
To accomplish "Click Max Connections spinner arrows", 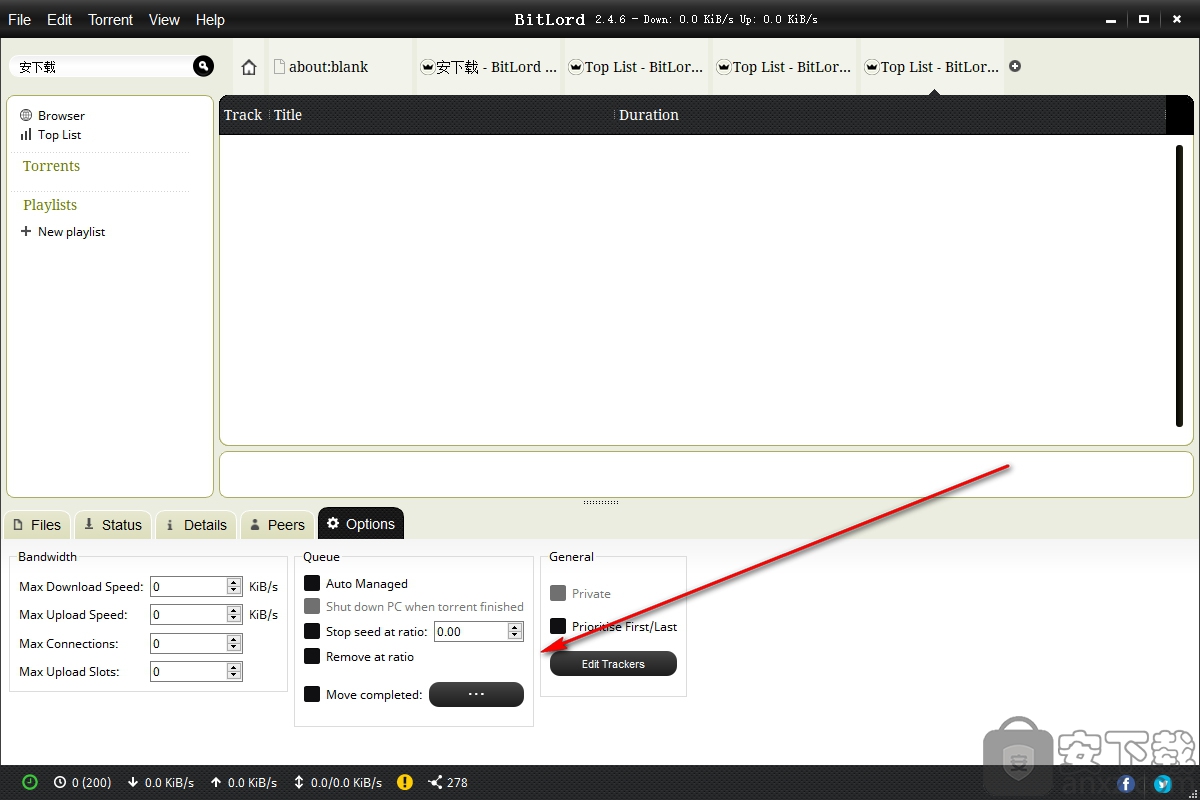I will click(234, 643).
